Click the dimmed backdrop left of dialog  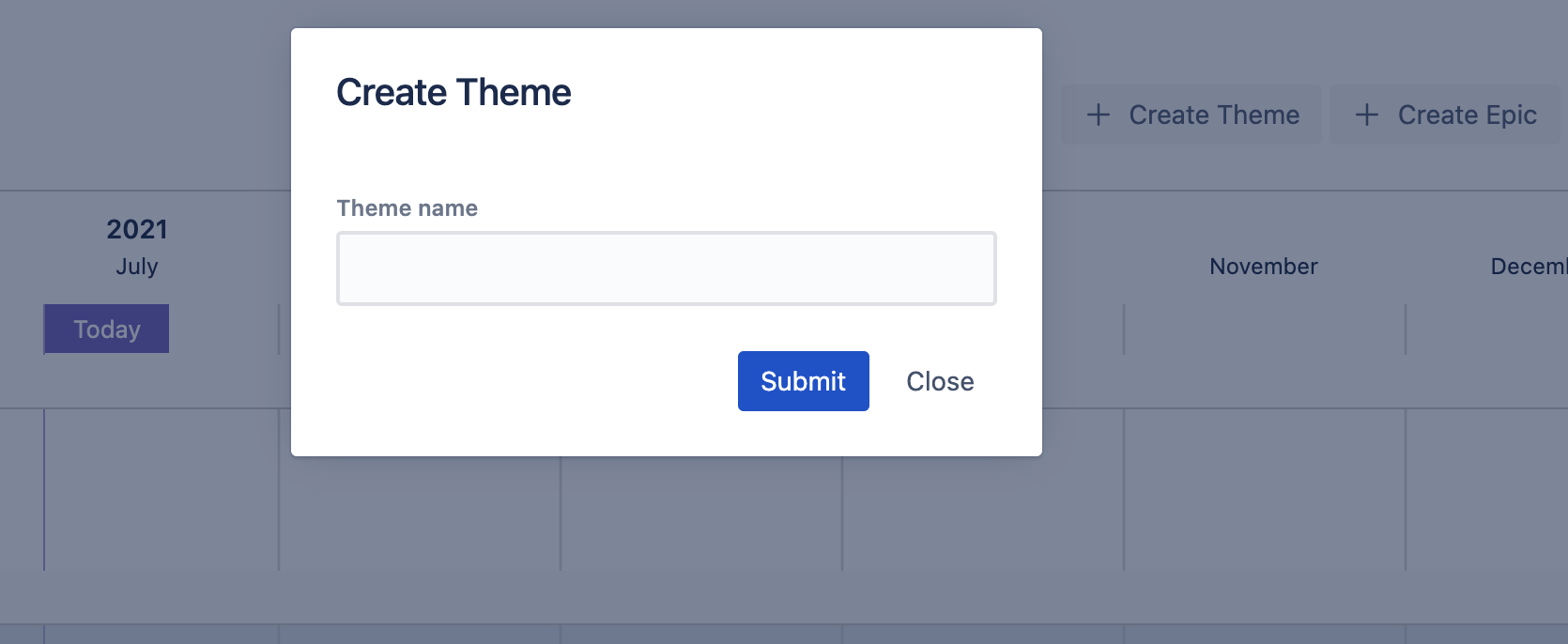click(x=141, y=113)
